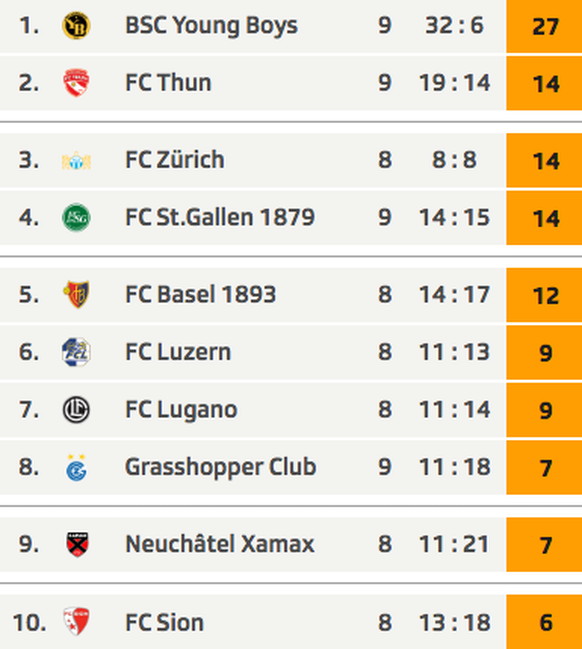Click the FC Luzern club crest
Image resolution: width=582 pixels, height=649 pixels.
pyautogui.click(x=76, y=352)
